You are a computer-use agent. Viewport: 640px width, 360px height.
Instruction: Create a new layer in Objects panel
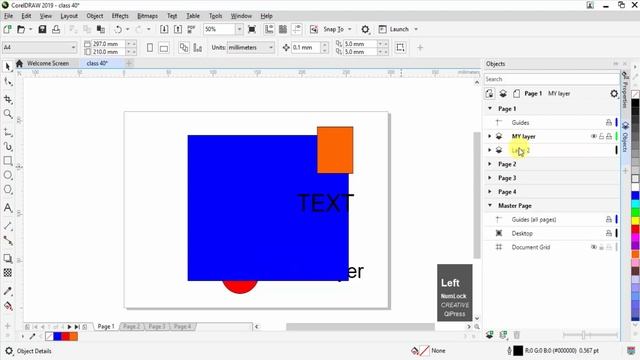[490, 336]
